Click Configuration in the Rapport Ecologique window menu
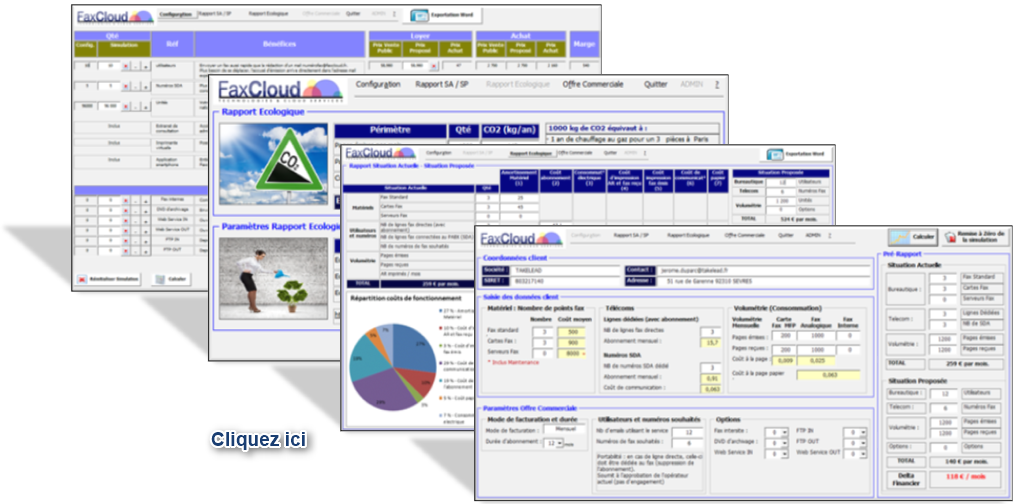This screenshot has width=1016, height=504. [378, 84]
